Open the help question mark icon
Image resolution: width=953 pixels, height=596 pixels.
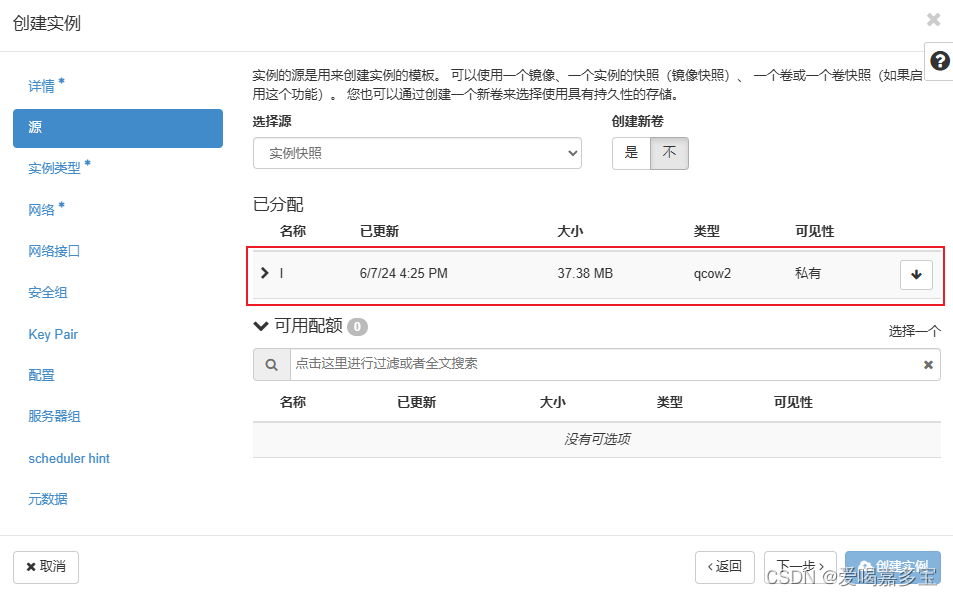[940, 61]
